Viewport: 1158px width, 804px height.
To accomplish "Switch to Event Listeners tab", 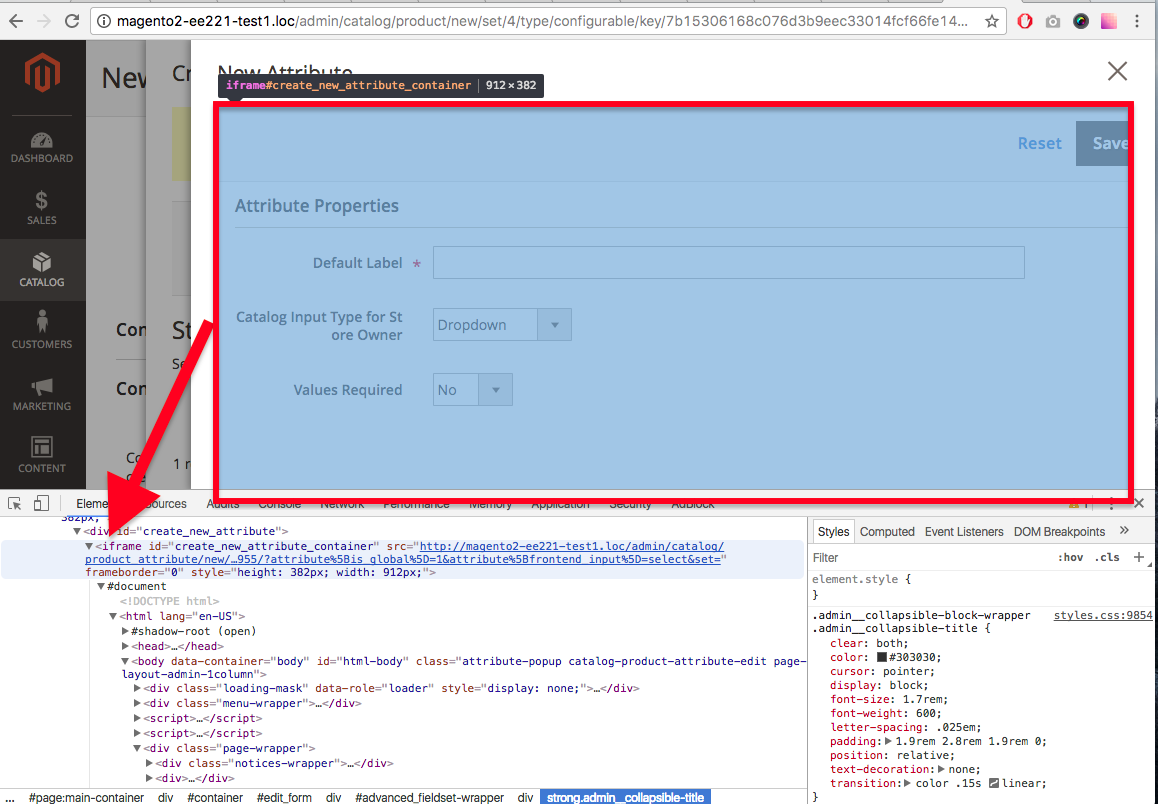I will [963, 532].
